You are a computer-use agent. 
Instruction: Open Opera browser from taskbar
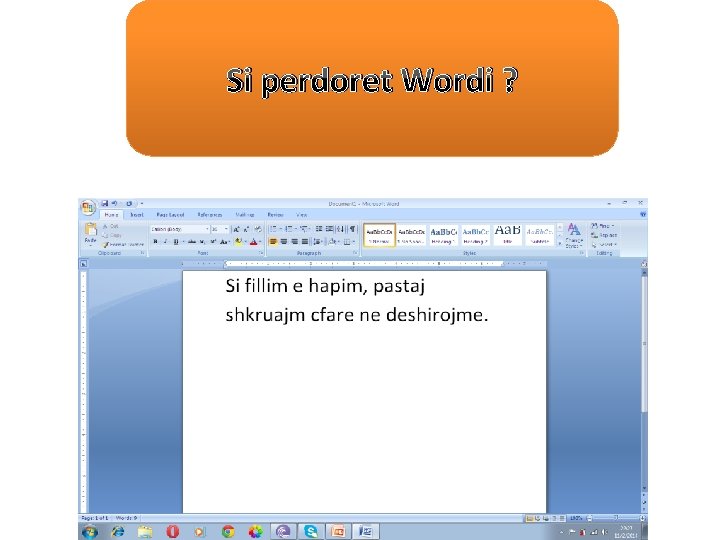(x=173, y=531)
